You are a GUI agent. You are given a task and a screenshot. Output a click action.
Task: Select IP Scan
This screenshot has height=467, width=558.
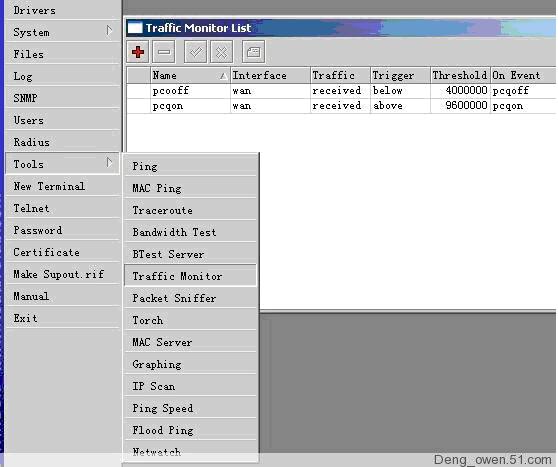click(190, 386)
